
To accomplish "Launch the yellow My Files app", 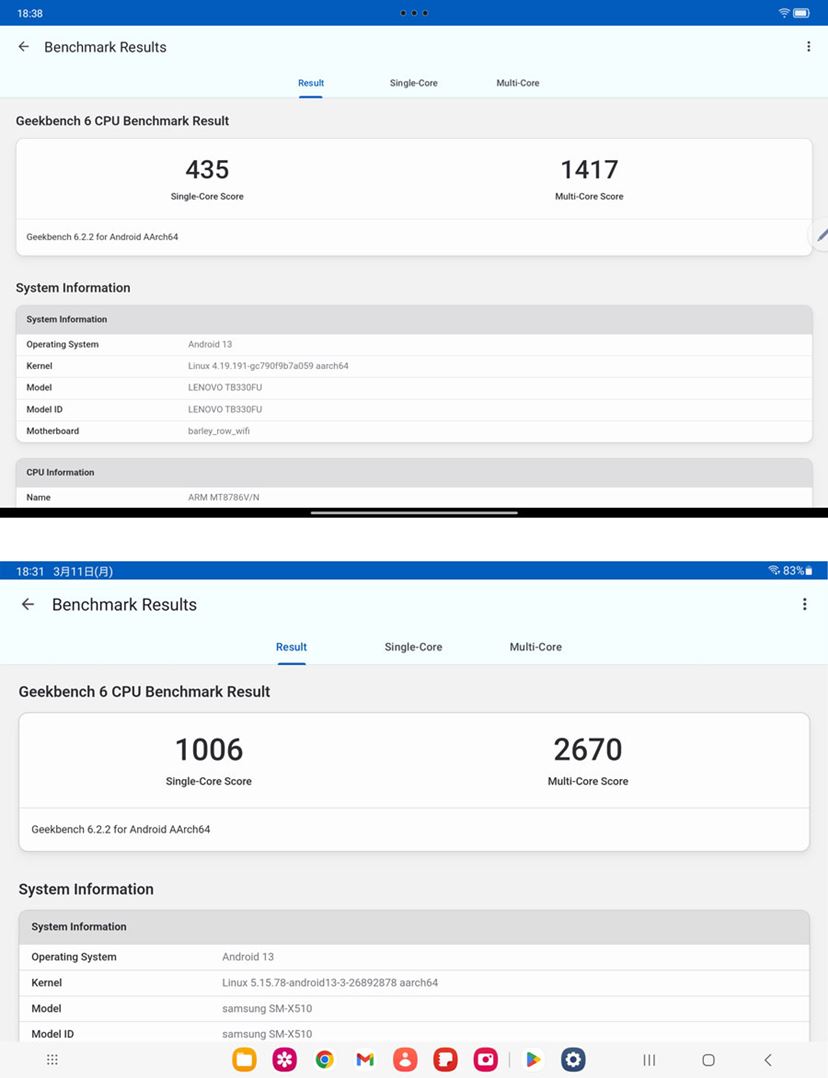I will point(244,1059).
